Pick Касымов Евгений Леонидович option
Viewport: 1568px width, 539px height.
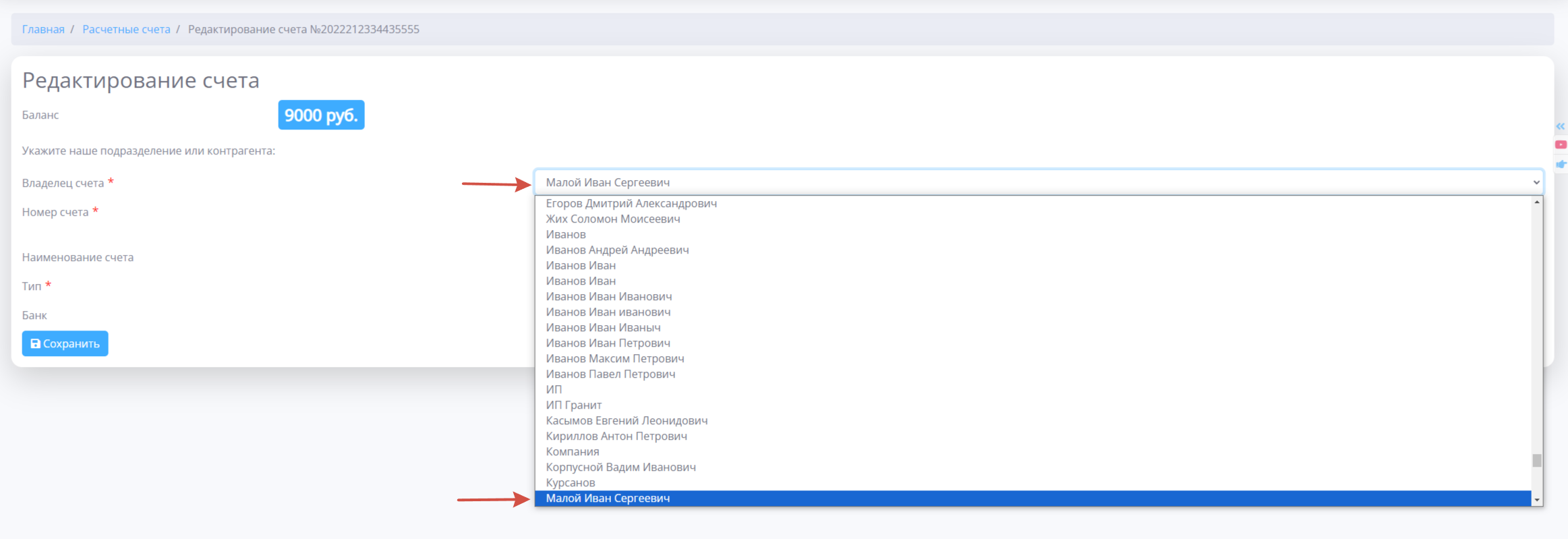coord(627,420)
